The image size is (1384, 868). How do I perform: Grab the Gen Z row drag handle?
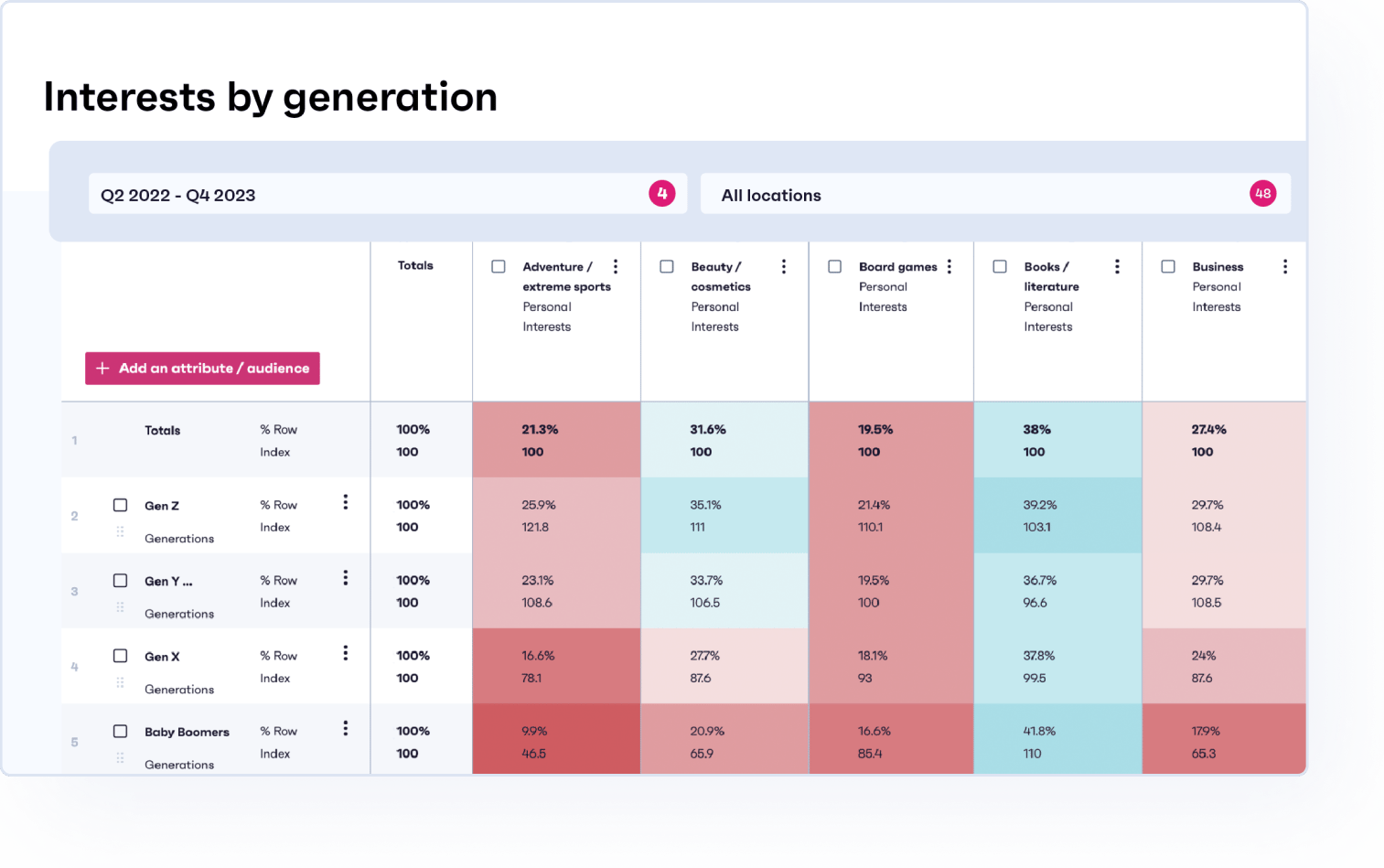[x=120, y=530]
